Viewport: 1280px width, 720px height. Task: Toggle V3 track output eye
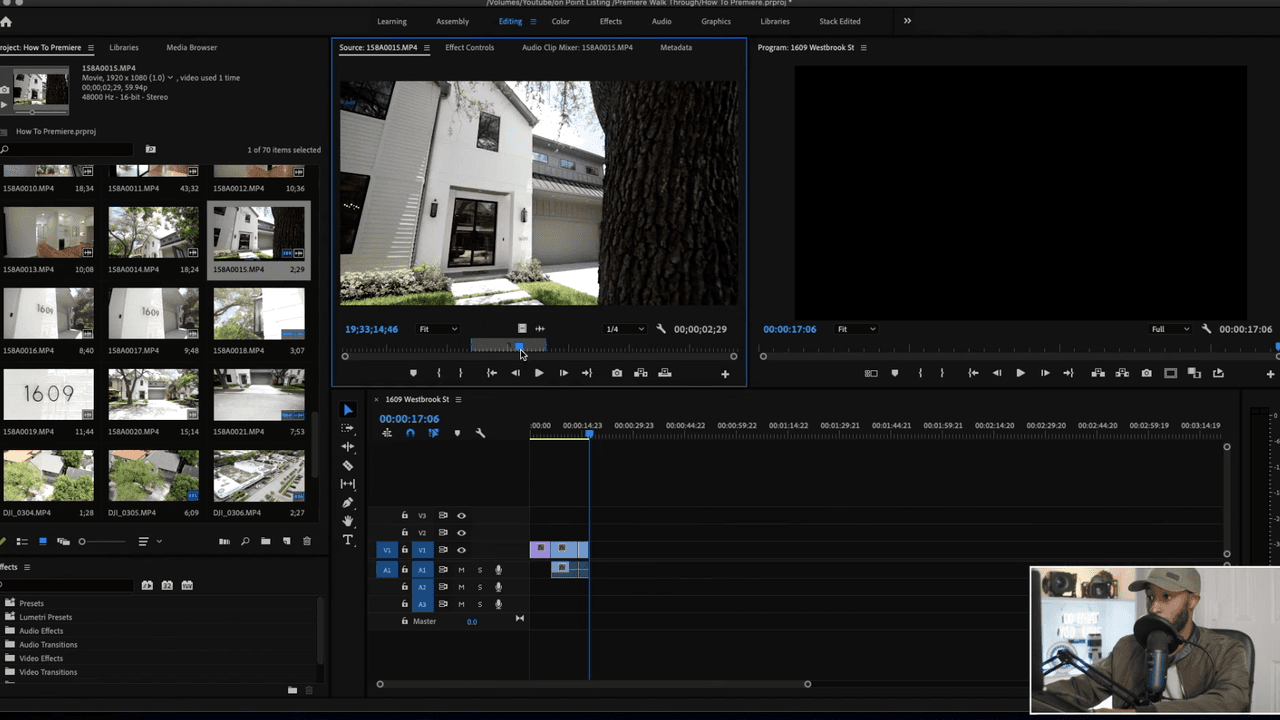461,516
